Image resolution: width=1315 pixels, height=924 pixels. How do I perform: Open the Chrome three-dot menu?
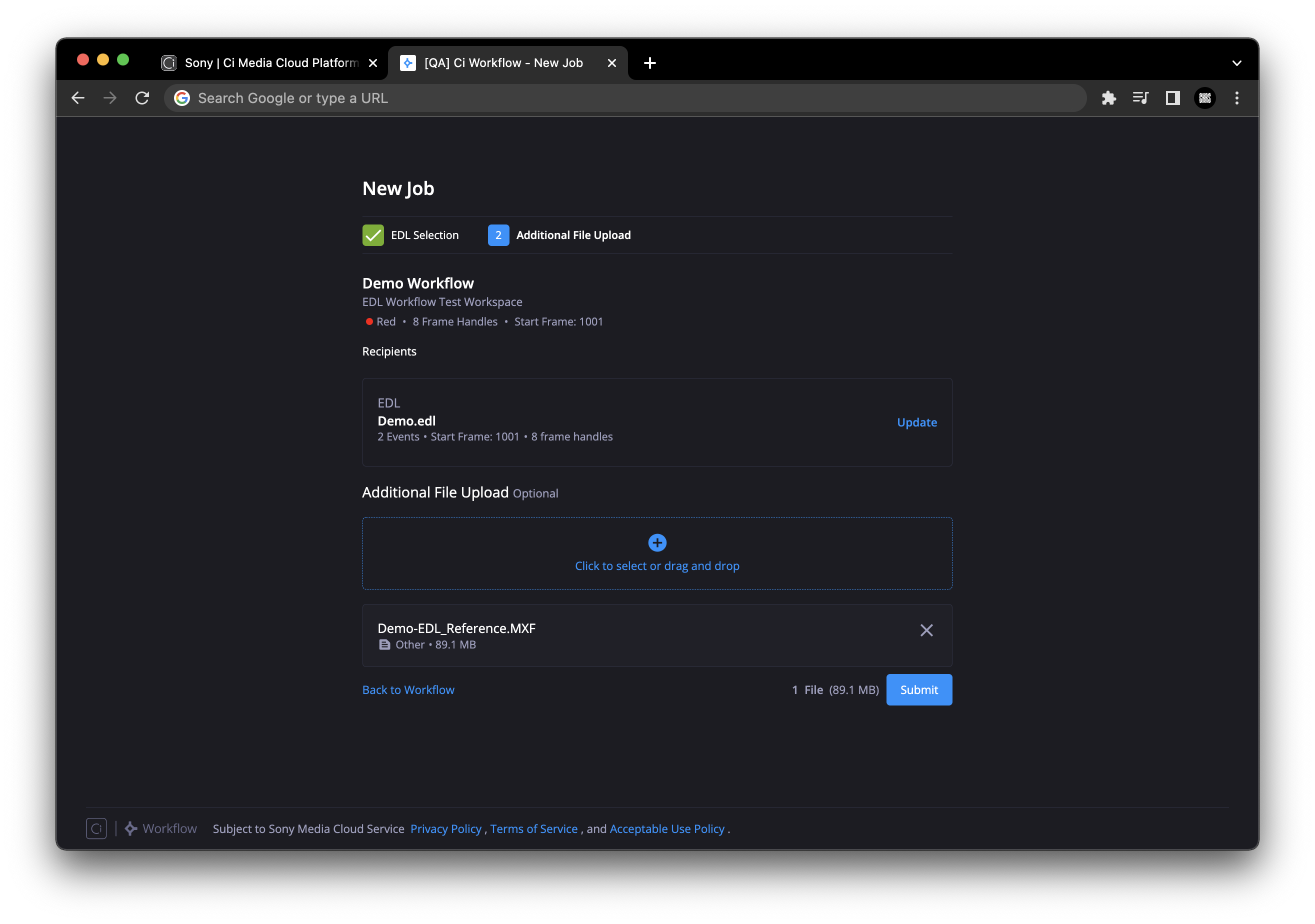point(1236,98)
